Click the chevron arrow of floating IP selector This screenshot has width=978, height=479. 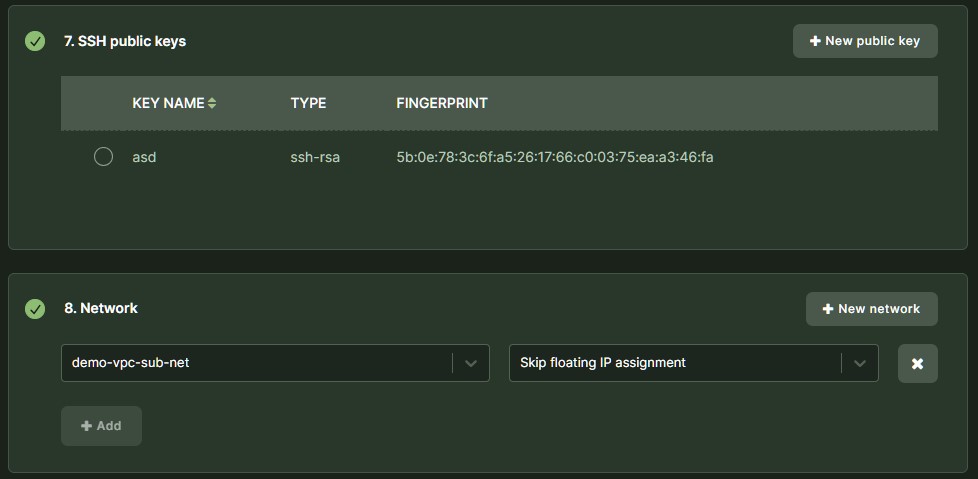pyautogui.click(x=860, y=364)
